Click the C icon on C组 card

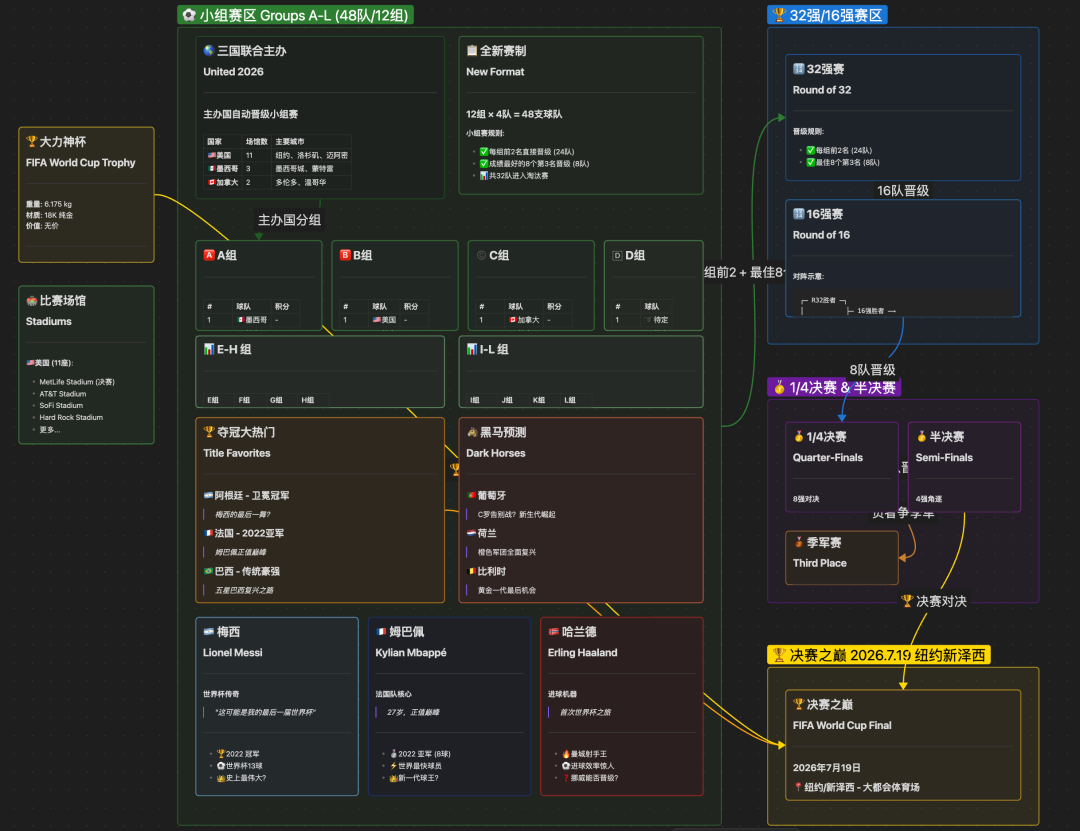pos(481,255)
